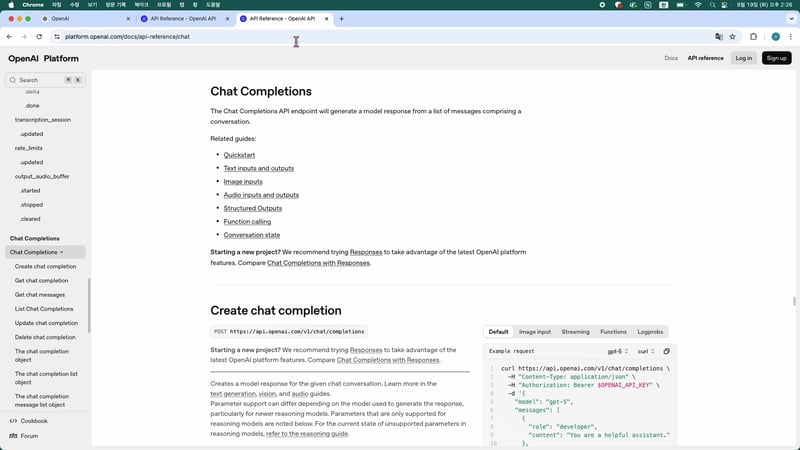Open the gpt-5 model dropdown
800x450 pixels.
617,351
